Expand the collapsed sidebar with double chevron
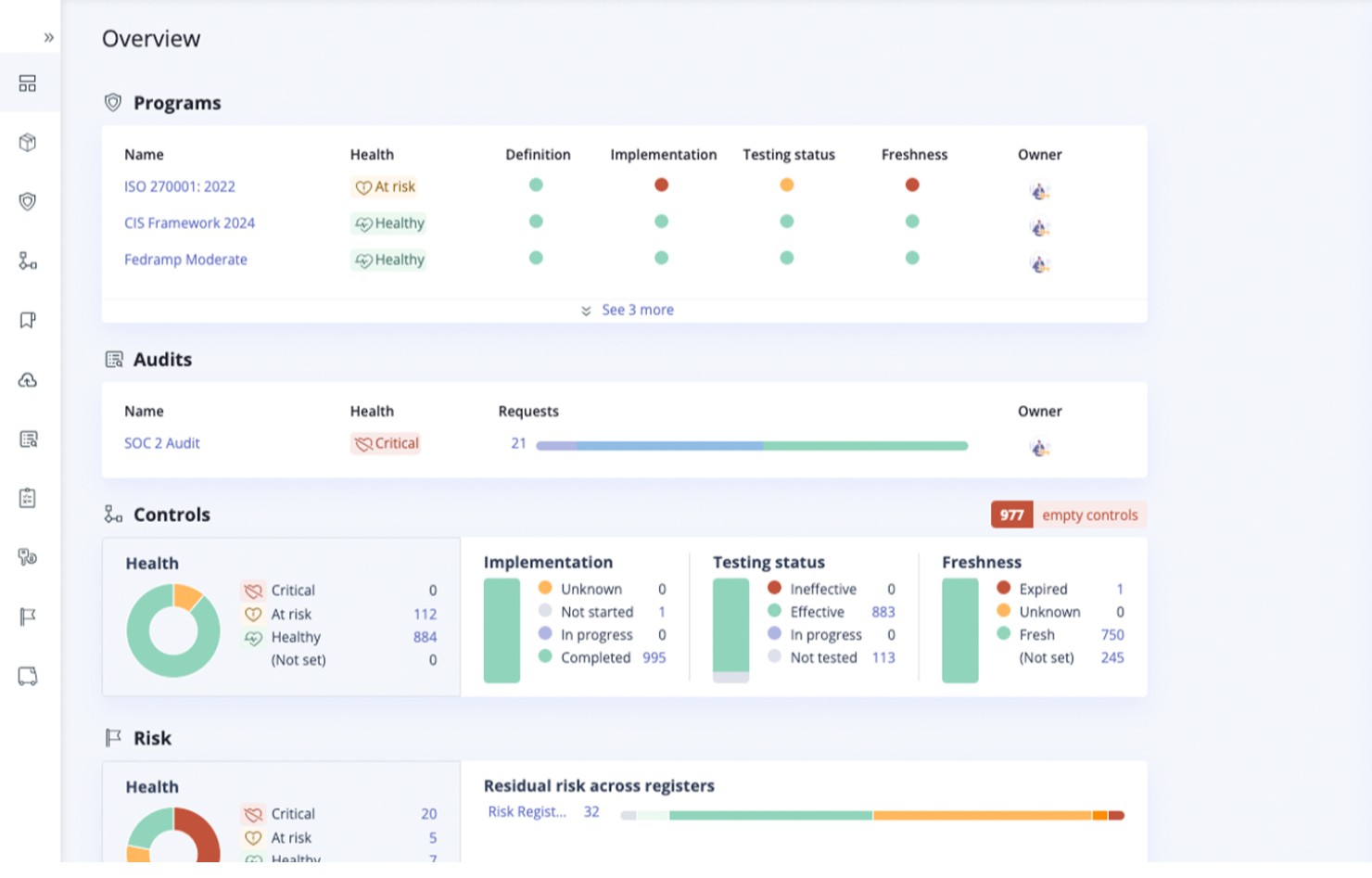 [x=48, y=38]
